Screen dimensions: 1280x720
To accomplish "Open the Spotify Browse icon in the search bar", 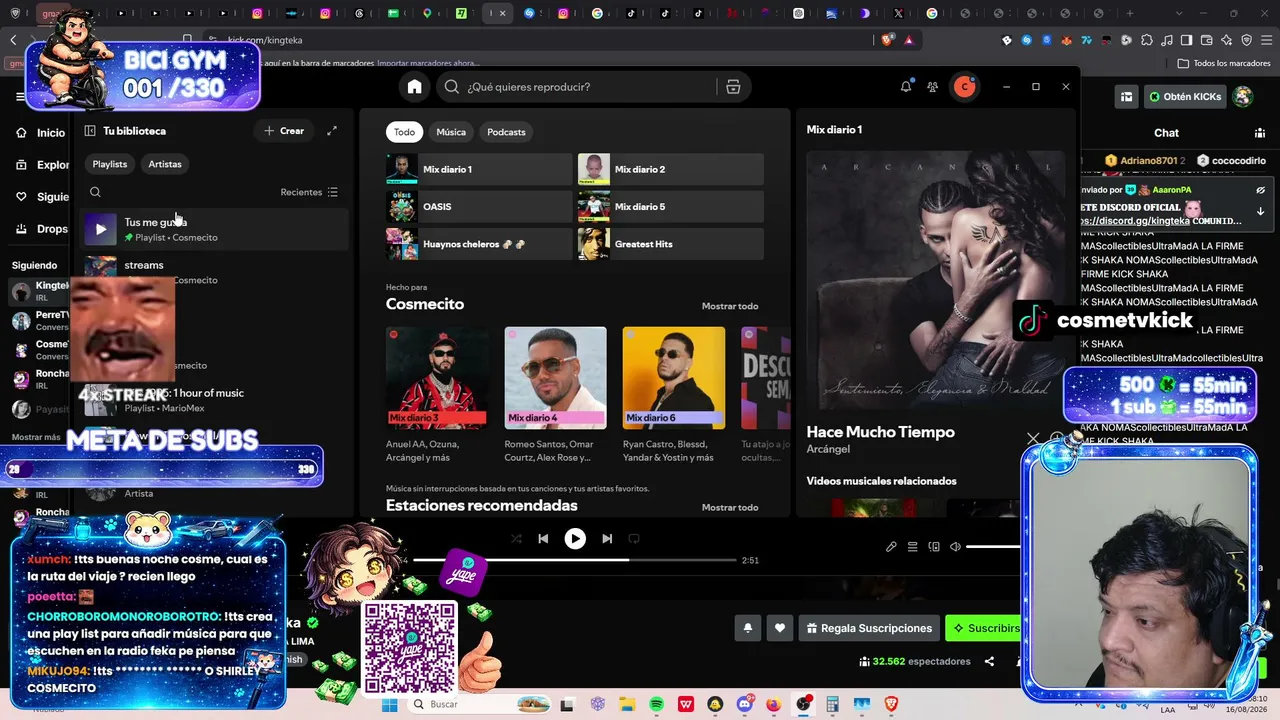I will click(x=733, y=87).
